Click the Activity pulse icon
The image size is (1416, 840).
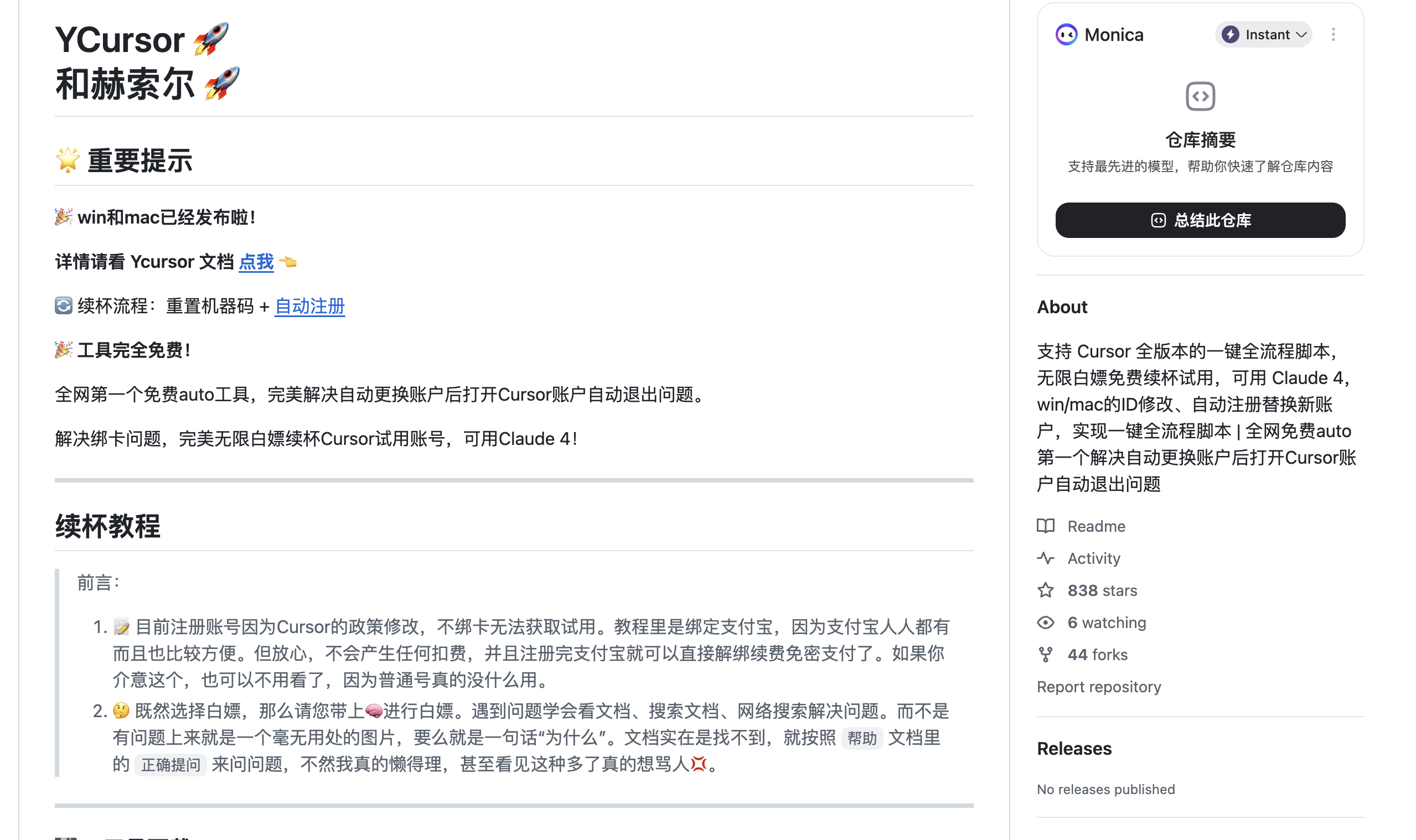tap(1046, 558)
